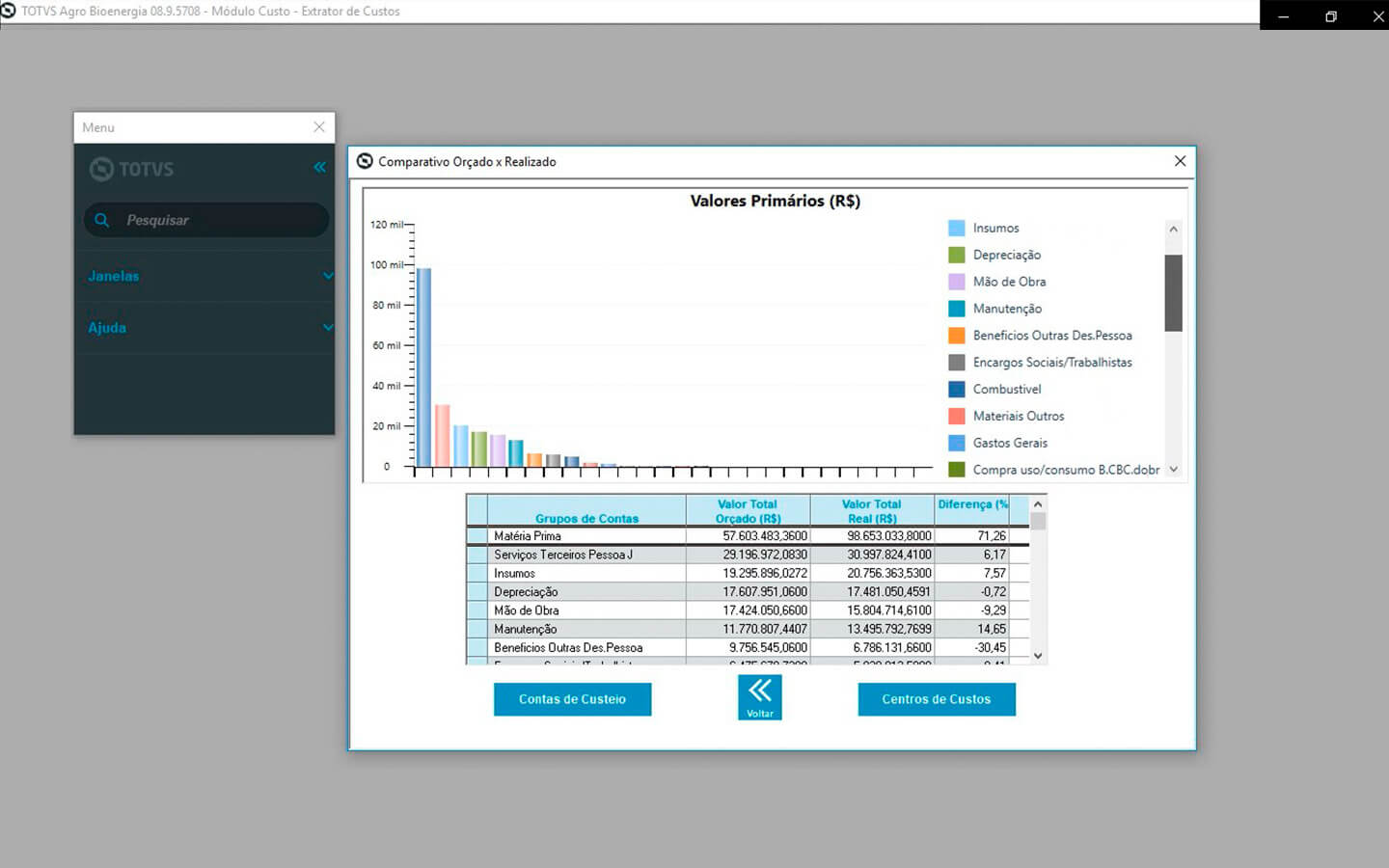Select the Matéria Prima table row
This screenshot has width=1389, height=868.
click(586, 536)
